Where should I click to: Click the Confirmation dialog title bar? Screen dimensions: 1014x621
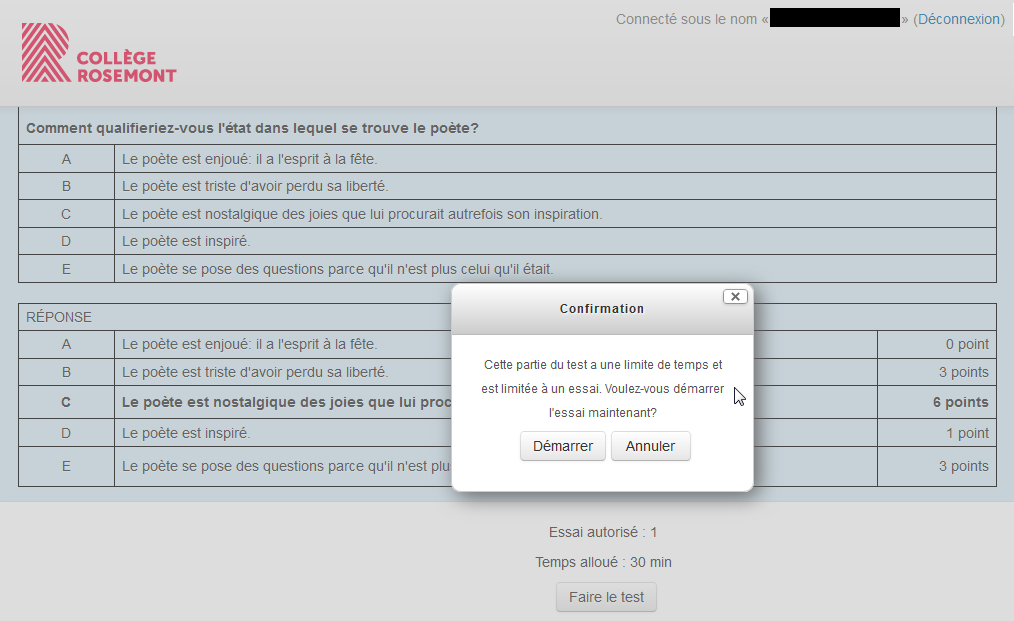(601, 309)
